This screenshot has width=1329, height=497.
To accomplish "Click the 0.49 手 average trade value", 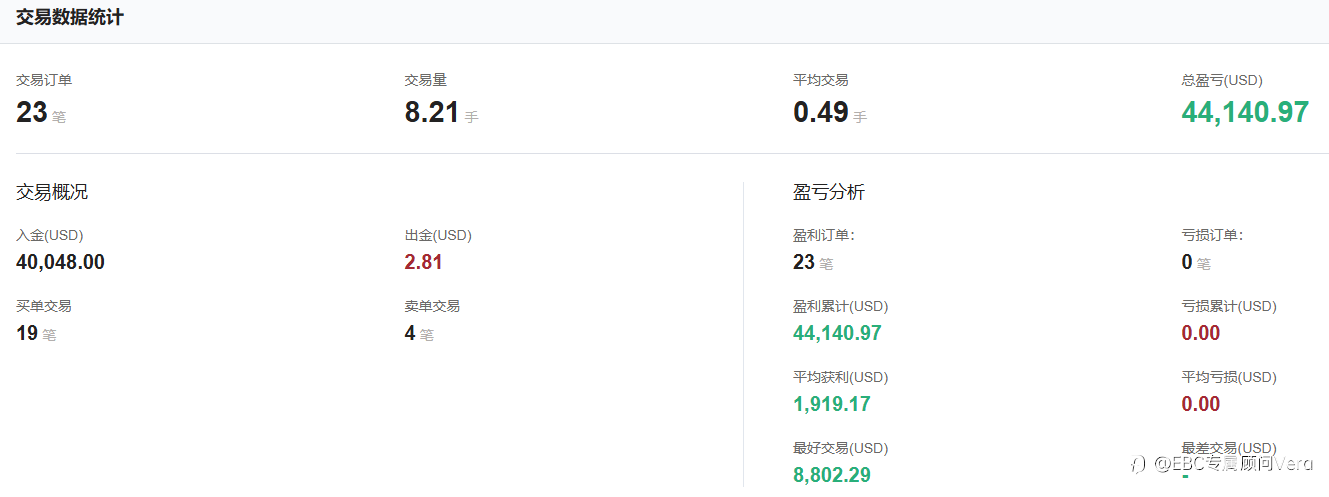I will click(830, 112).
